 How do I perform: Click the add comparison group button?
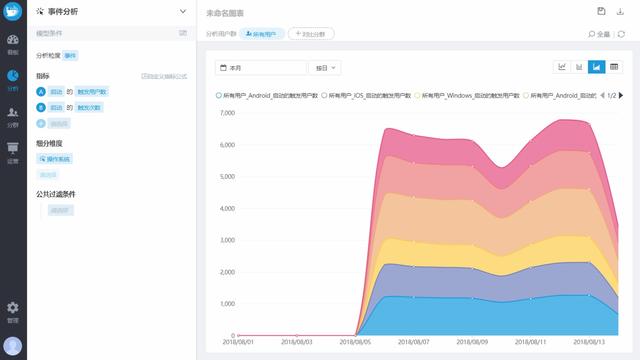pyautogui.click(x=311, y=34)
